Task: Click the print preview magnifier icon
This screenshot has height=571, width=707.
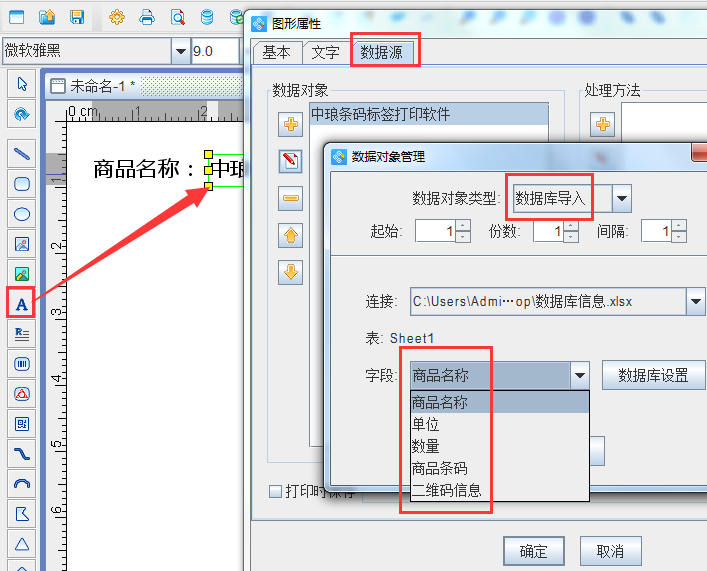Action: [178, 17]
